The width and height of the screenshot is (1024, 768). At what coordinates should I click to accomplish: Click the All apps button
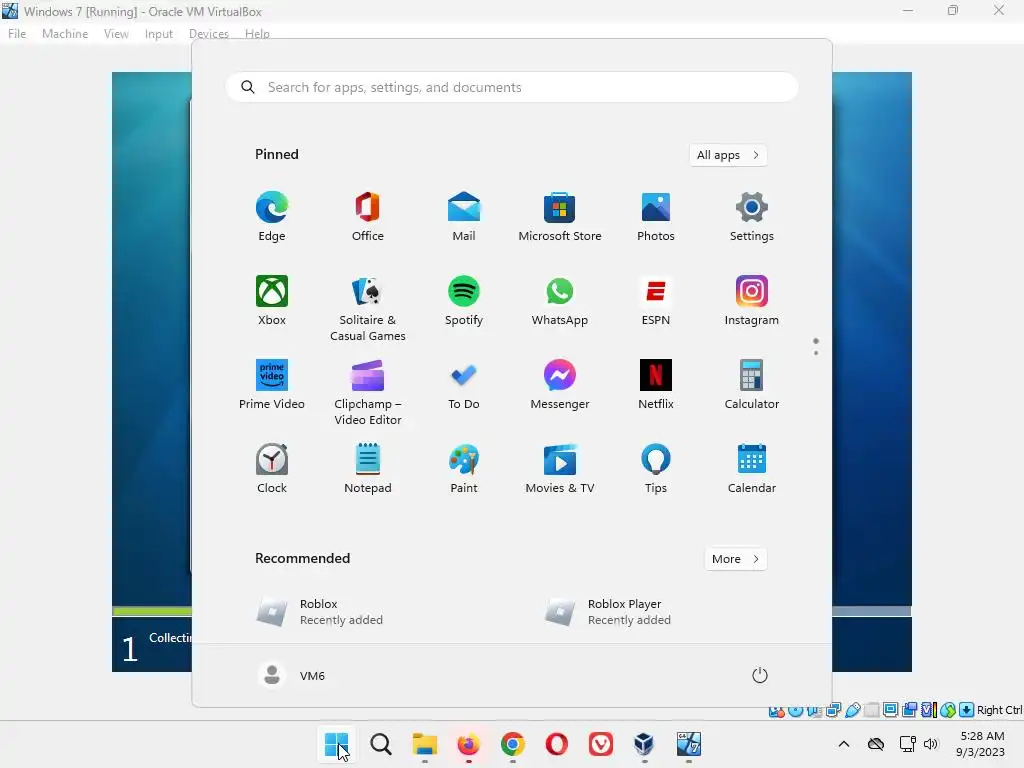728,155
